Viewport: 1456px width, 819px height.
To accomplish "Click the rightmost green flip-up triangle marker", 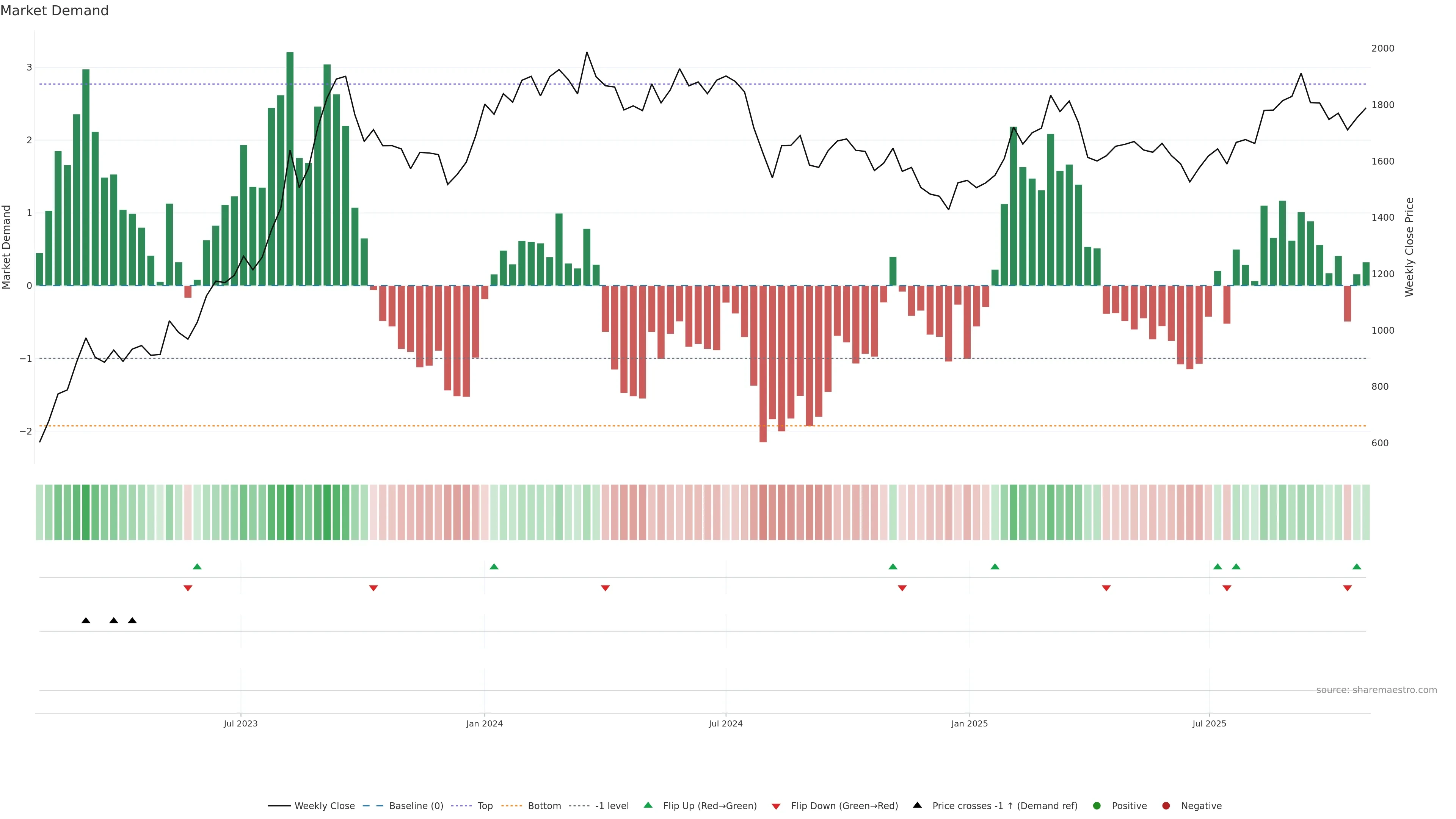I will 1357,566.
